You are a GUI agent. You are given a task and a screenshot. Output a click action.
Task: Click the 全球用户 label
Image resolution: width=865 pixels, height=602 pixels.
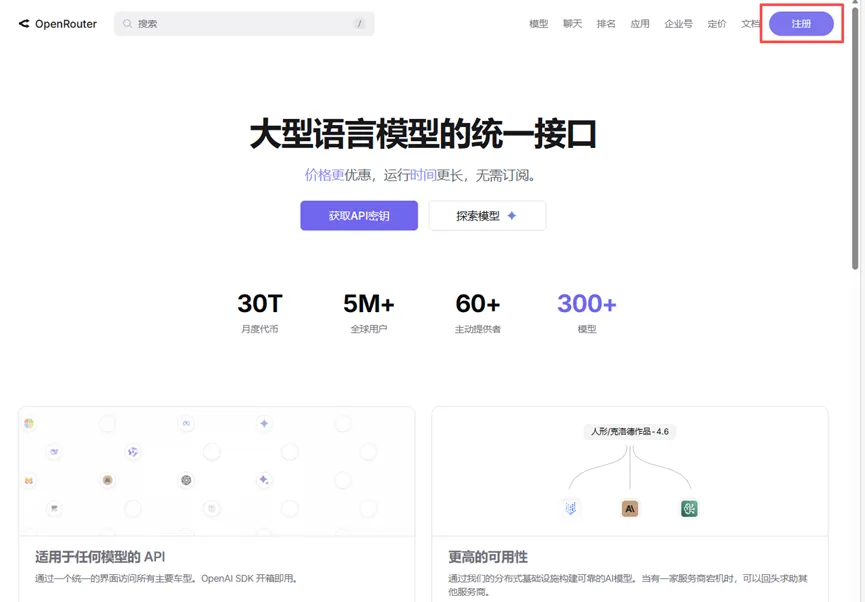(369, 329)
